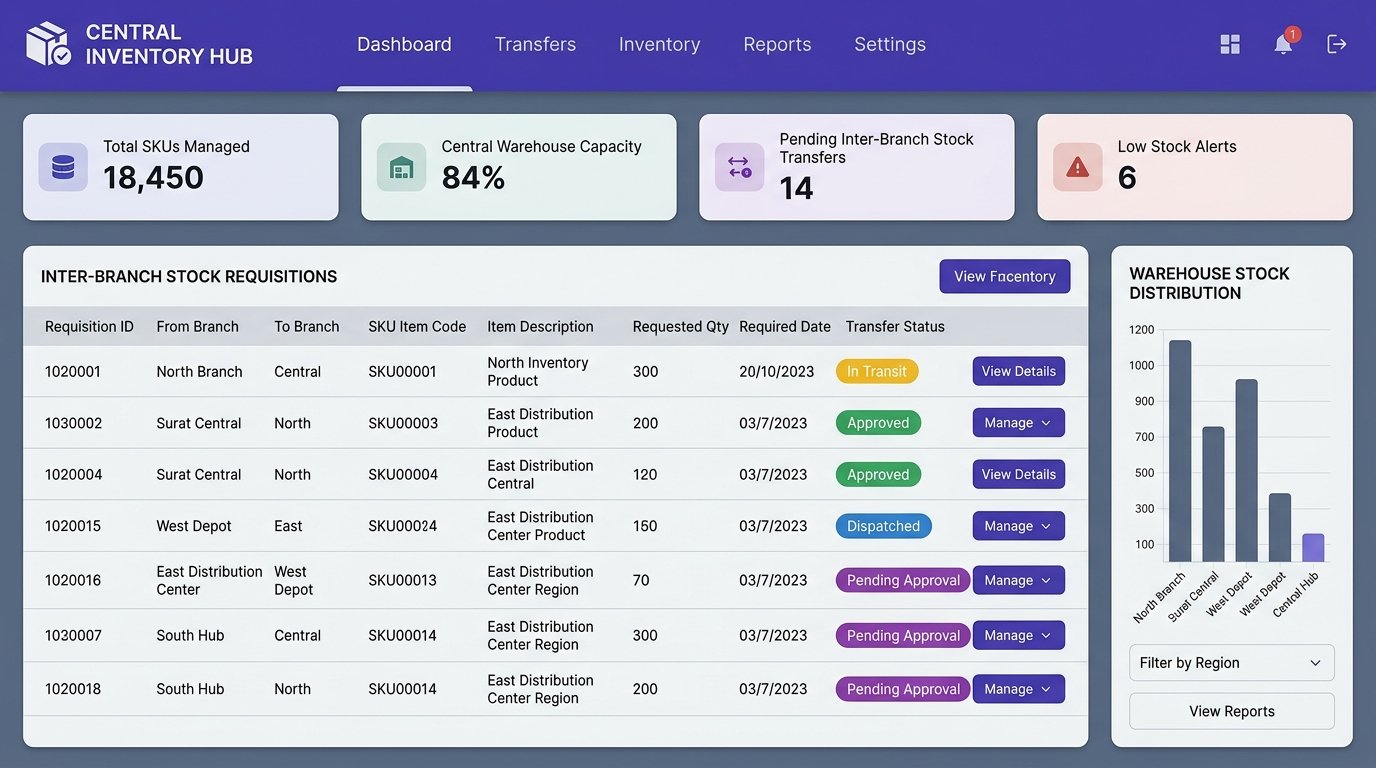Click the SKU00024 item code cell

point(402,526)
